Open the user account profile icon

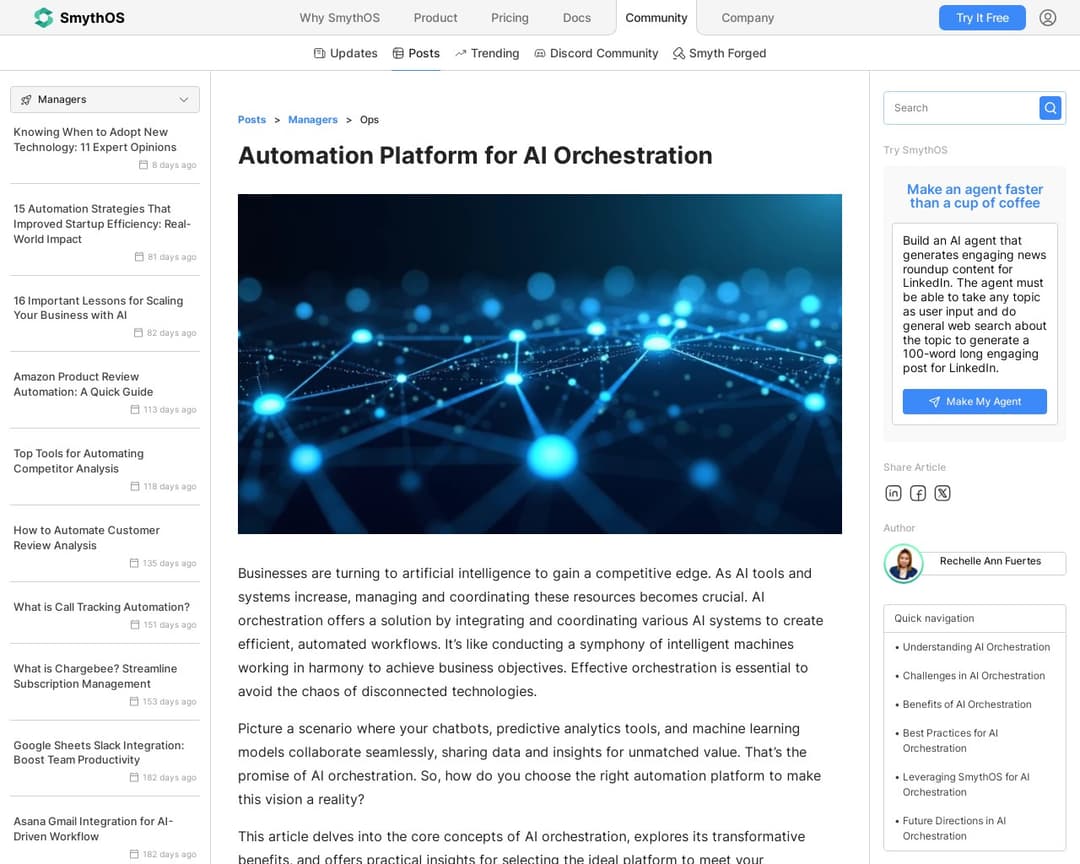(1047, 18)
